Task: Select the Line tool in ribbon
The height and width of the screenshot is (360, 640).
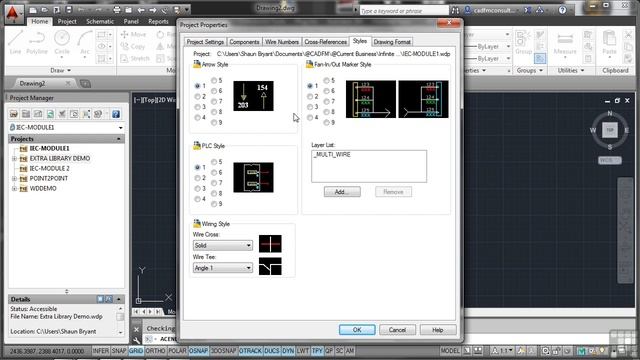Action: click(15, 42)
